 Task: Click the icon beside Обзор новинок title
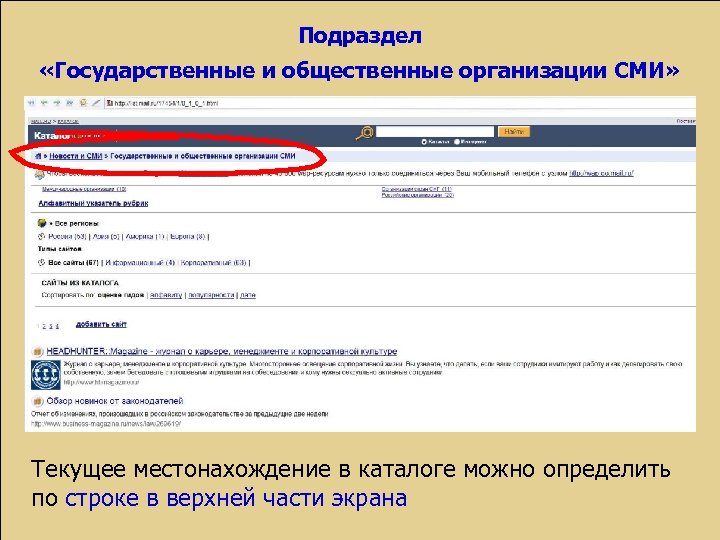(38, 401)
